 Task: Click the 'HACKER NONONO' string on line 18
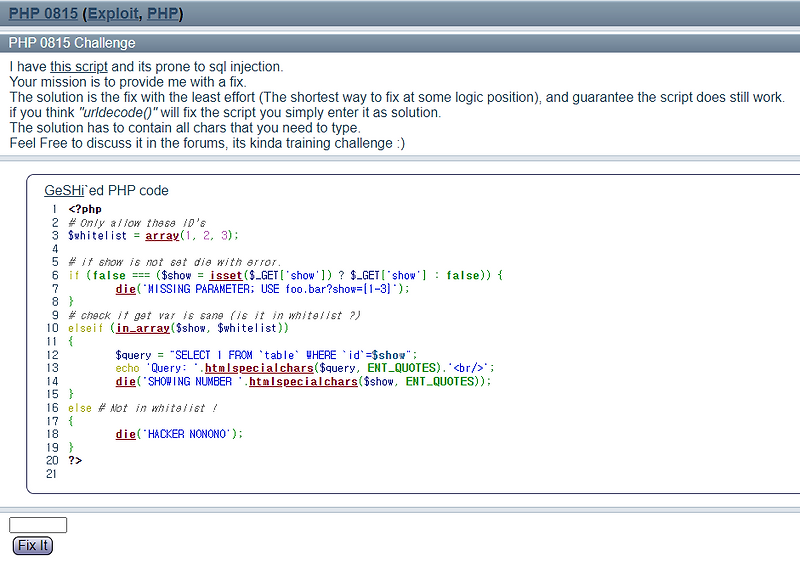187,434
